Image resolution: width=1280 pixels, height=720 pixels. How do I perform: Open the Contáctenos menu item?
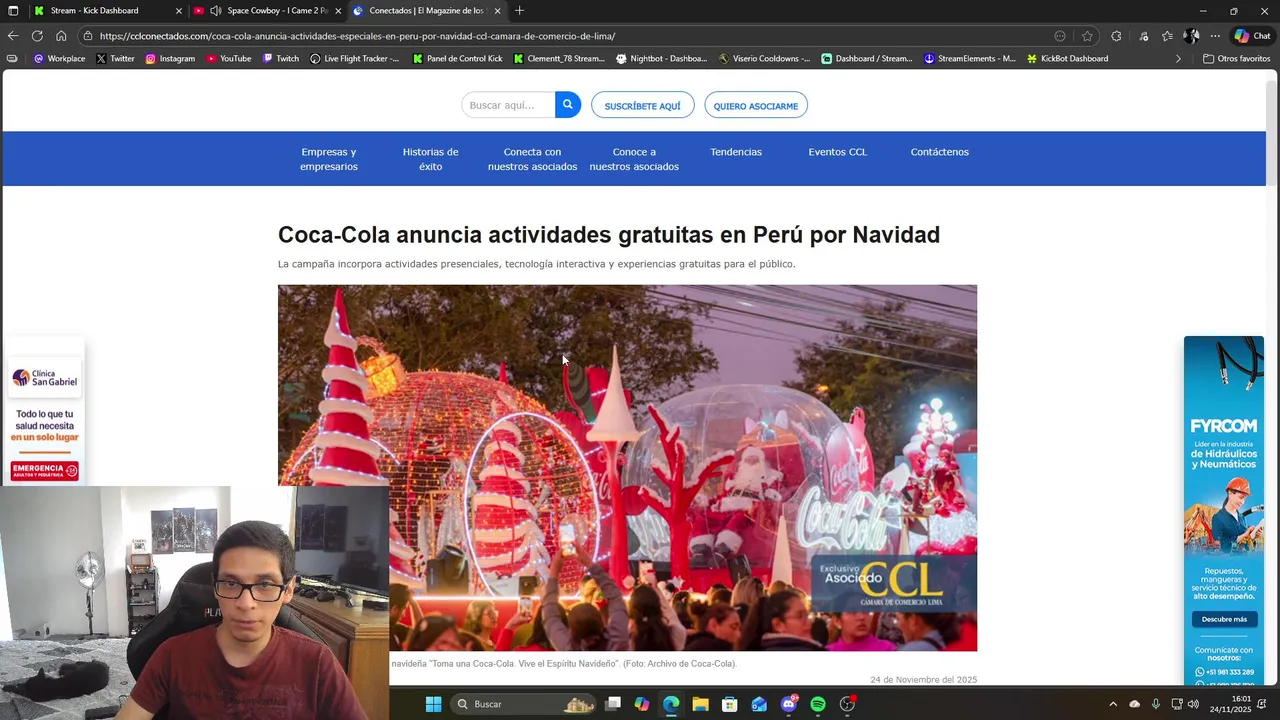point(940,152)
